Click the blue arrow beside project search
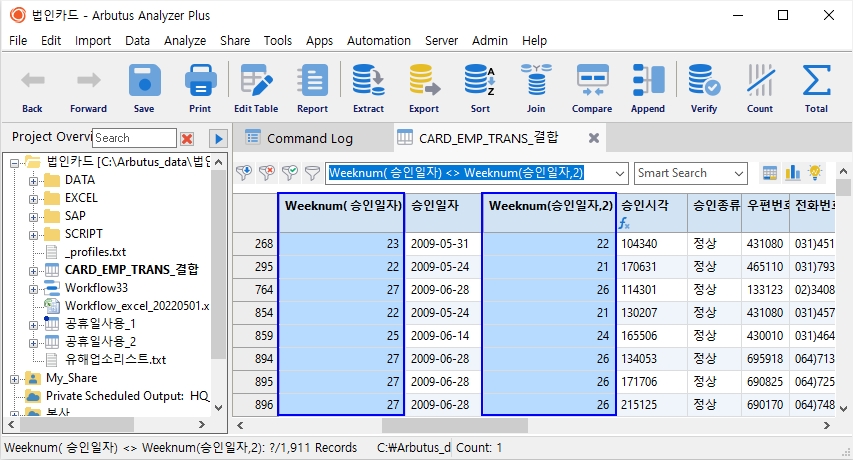 (219, 139)
